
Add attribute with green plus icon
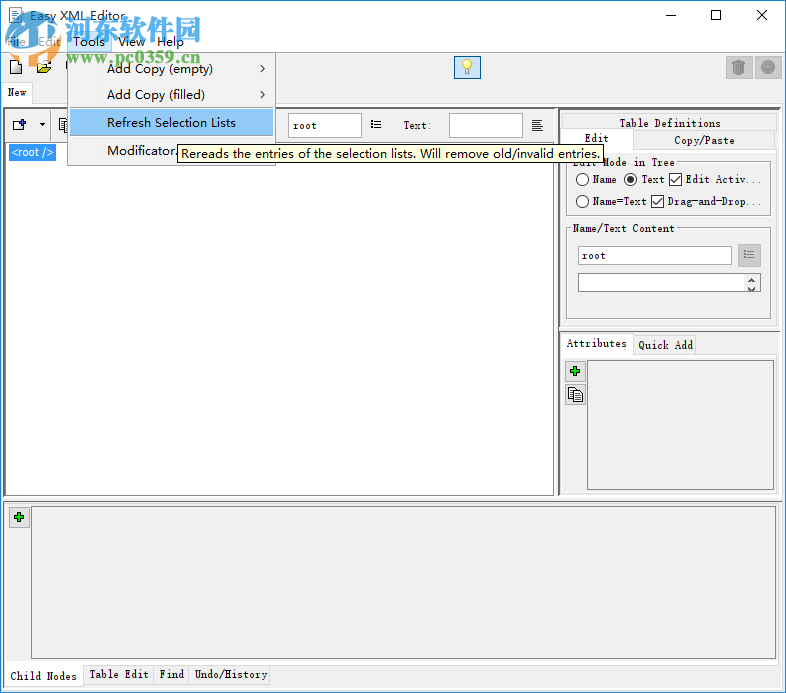[x=575, y=371]
